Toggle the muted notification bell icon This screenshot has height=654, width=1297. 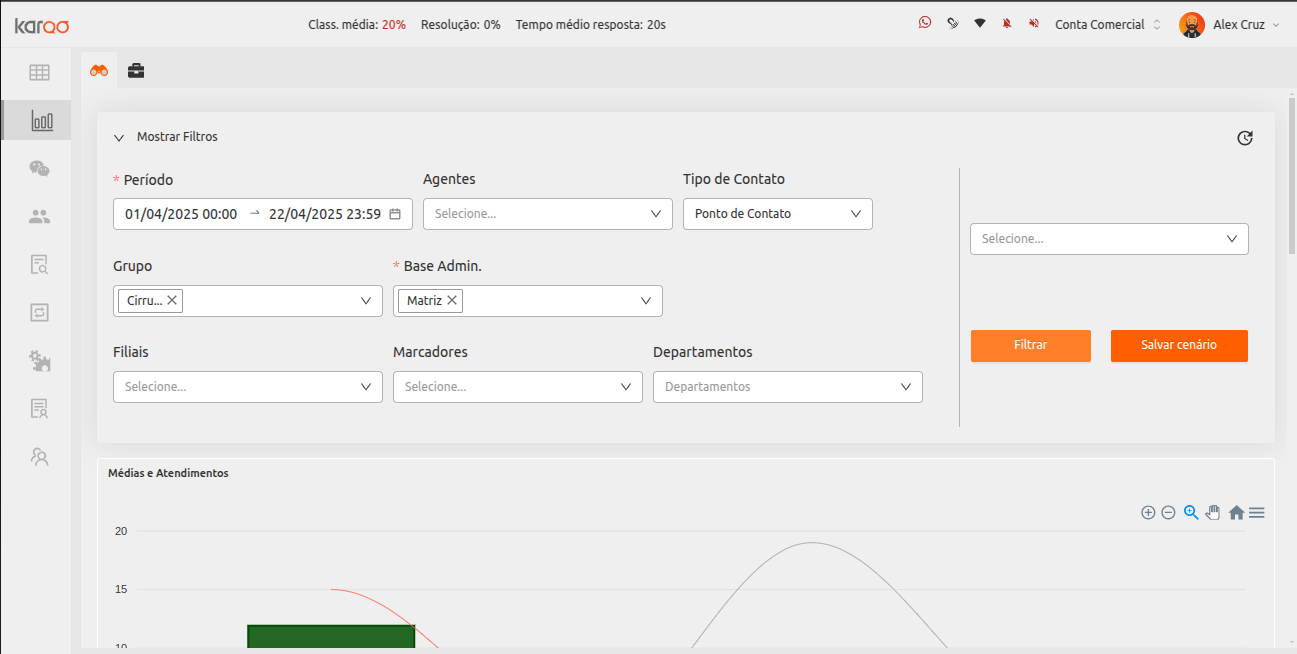click(1007, 23)
